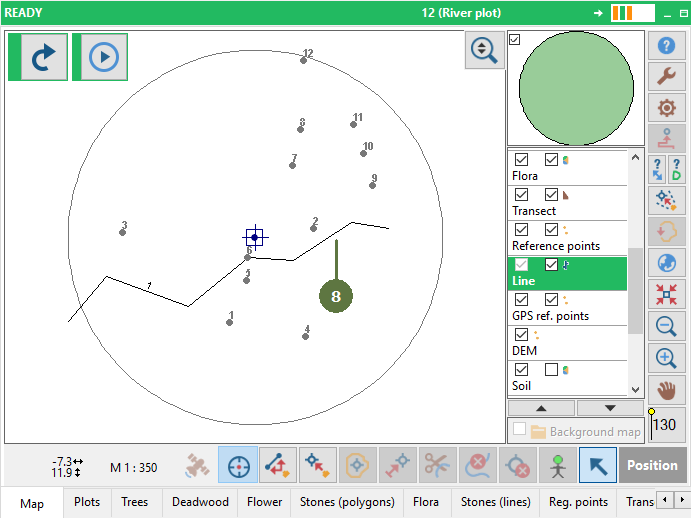Open the Reg. points tab

pos(578,502)
